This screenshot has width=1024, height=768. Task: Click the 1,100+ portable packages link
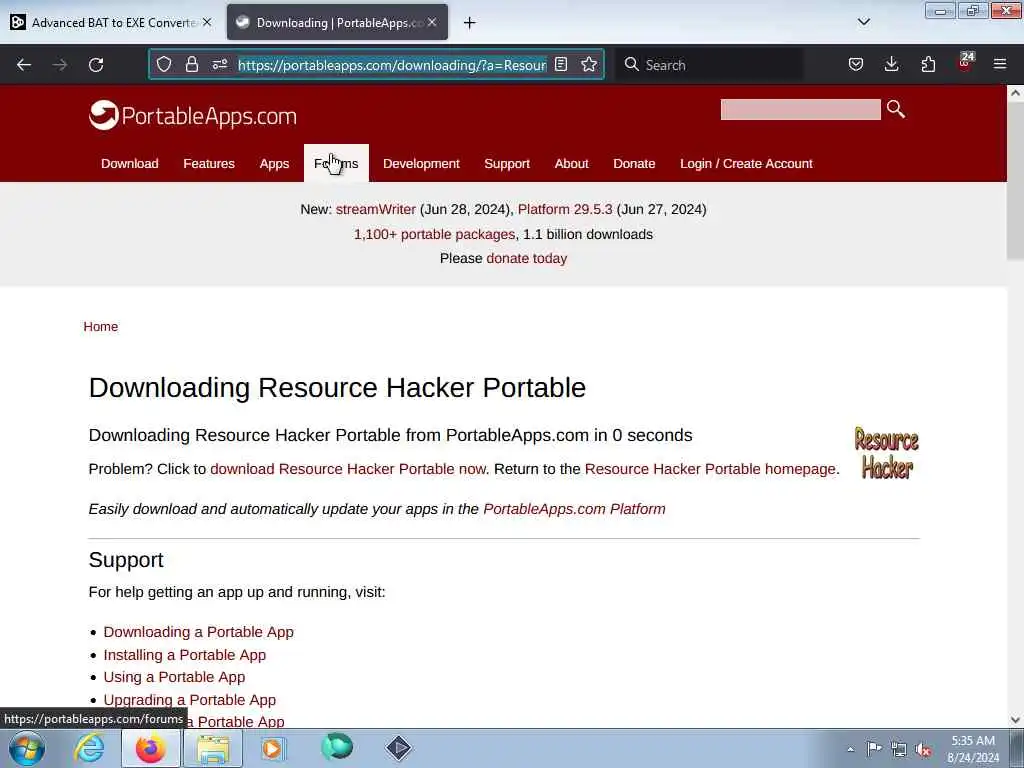coord(434,234)
